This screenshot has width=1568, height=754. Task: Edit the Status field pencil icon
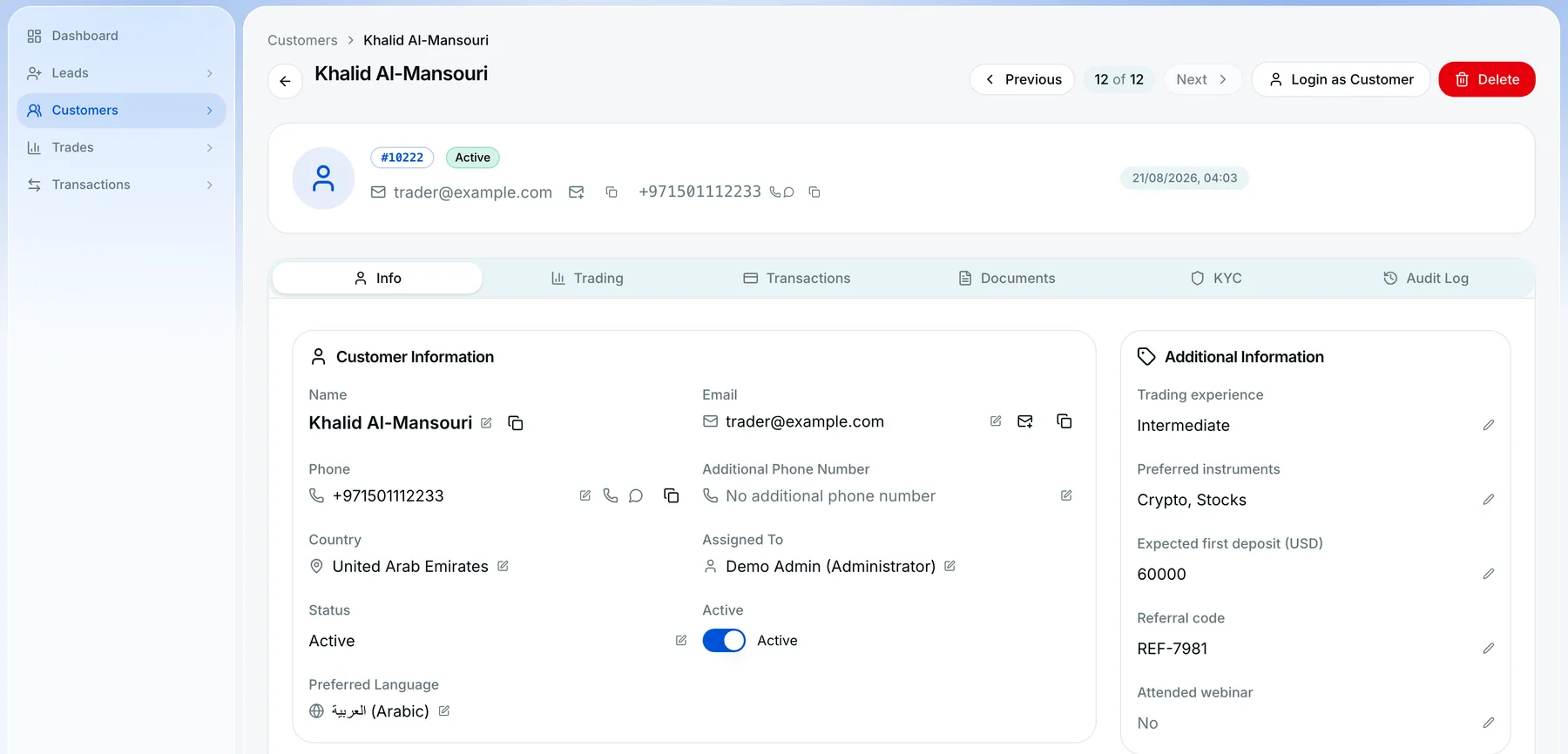click(x=681, y=641)
